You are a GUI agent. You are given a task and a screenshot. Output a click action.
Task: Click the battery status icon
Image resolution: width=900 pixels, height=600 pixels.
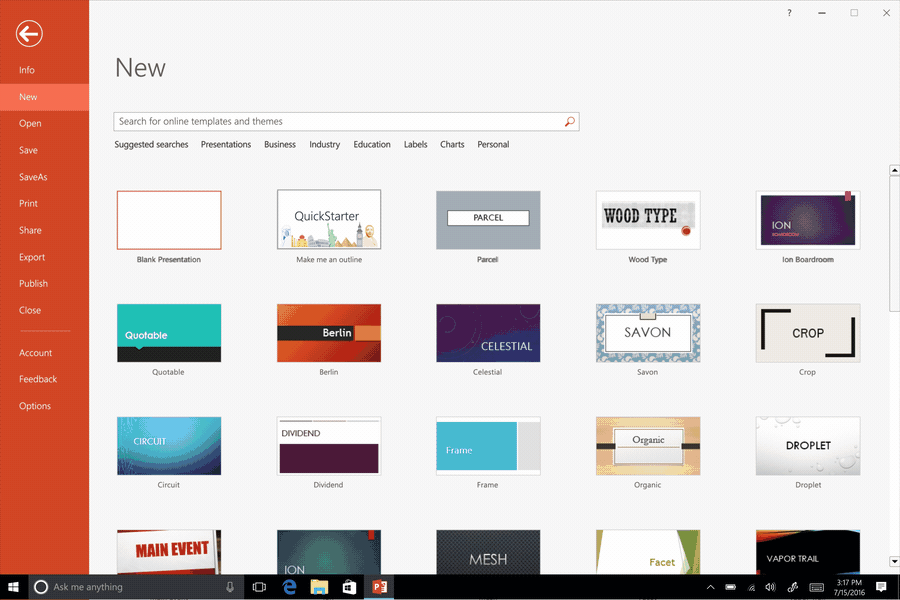click(731, 587)
